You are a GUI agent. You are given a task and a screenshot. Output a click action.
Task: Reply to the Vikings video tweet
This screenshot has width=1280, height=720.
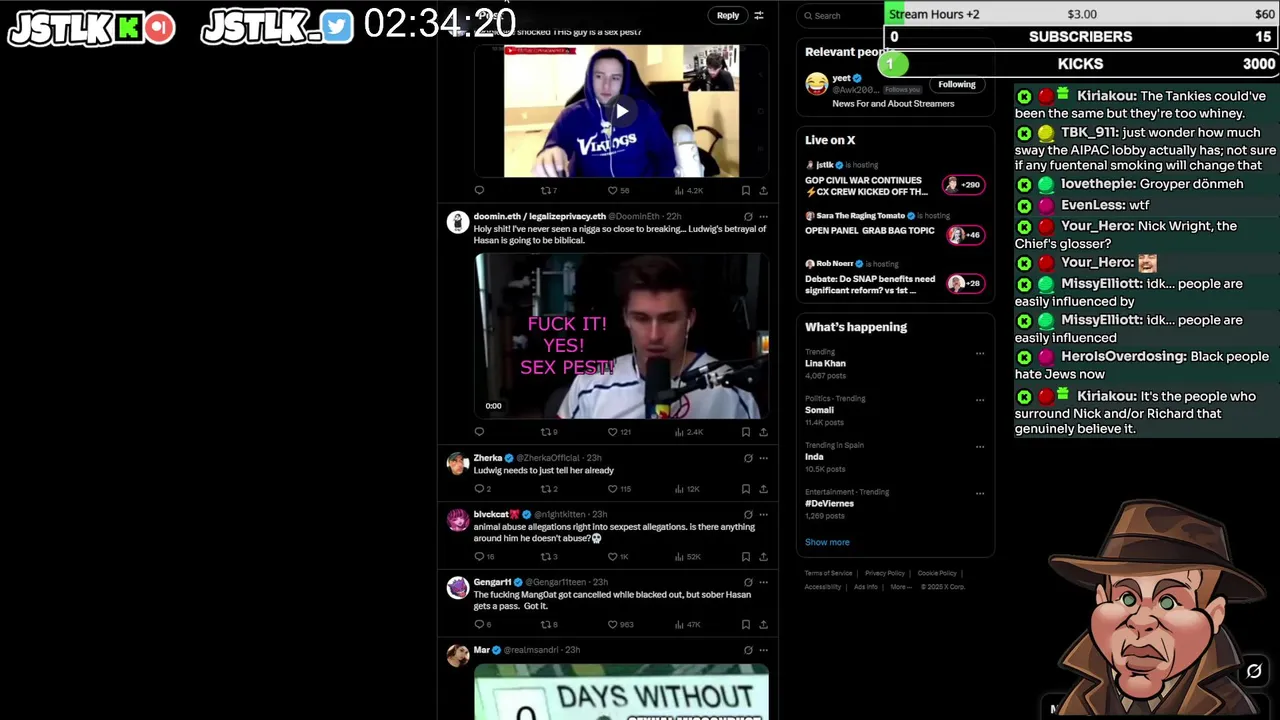point(479,190)
